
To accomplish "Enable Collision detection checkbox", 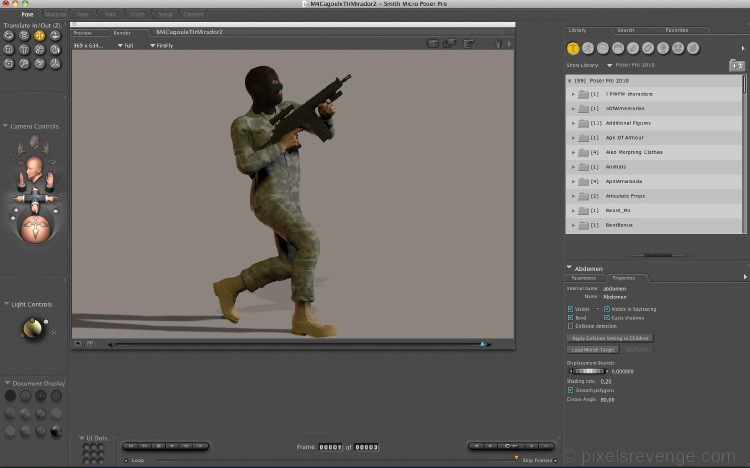I will (570, 326).
